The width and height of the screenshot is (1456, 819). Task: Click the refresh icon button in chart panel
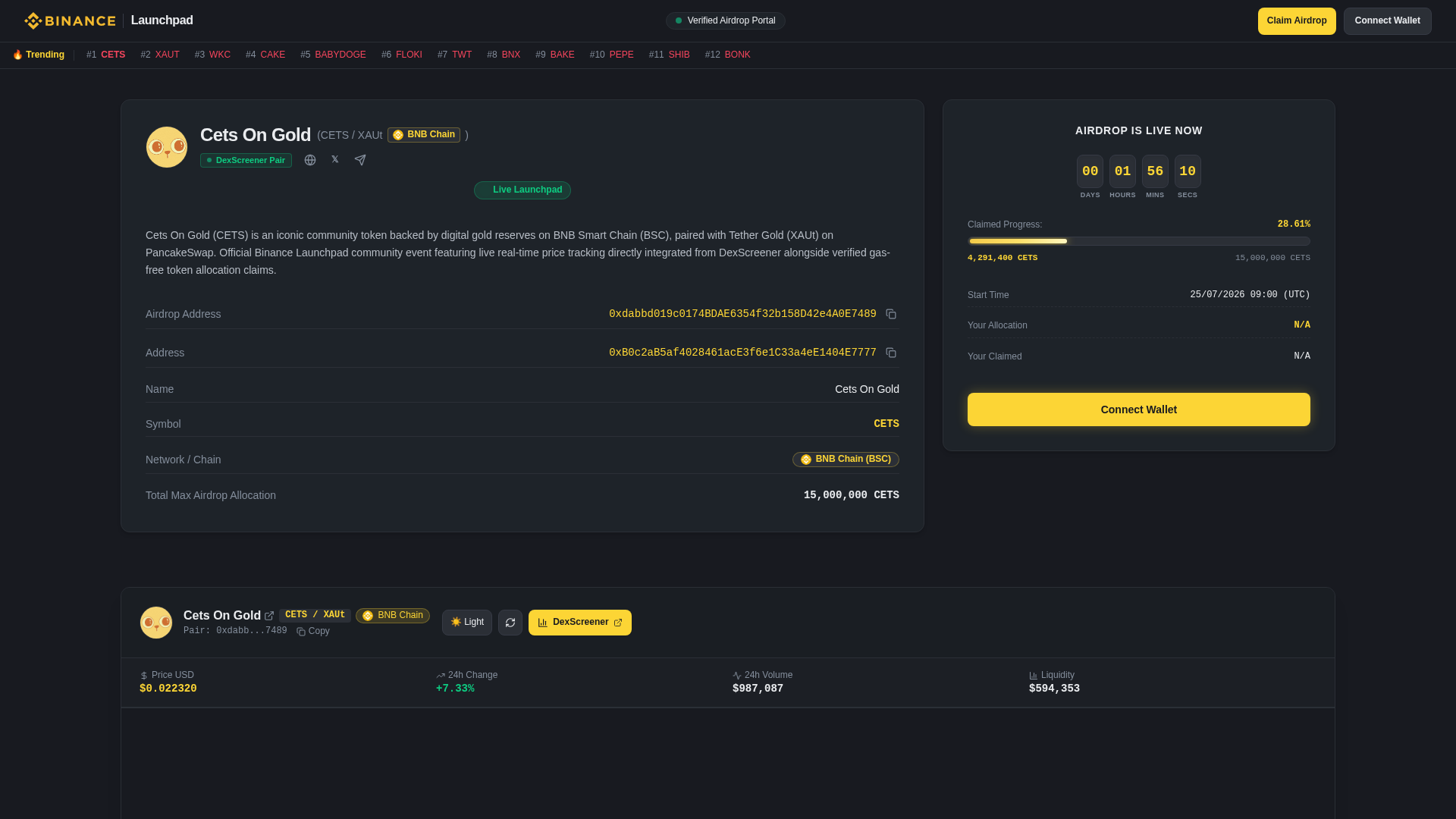pos(510,623)
